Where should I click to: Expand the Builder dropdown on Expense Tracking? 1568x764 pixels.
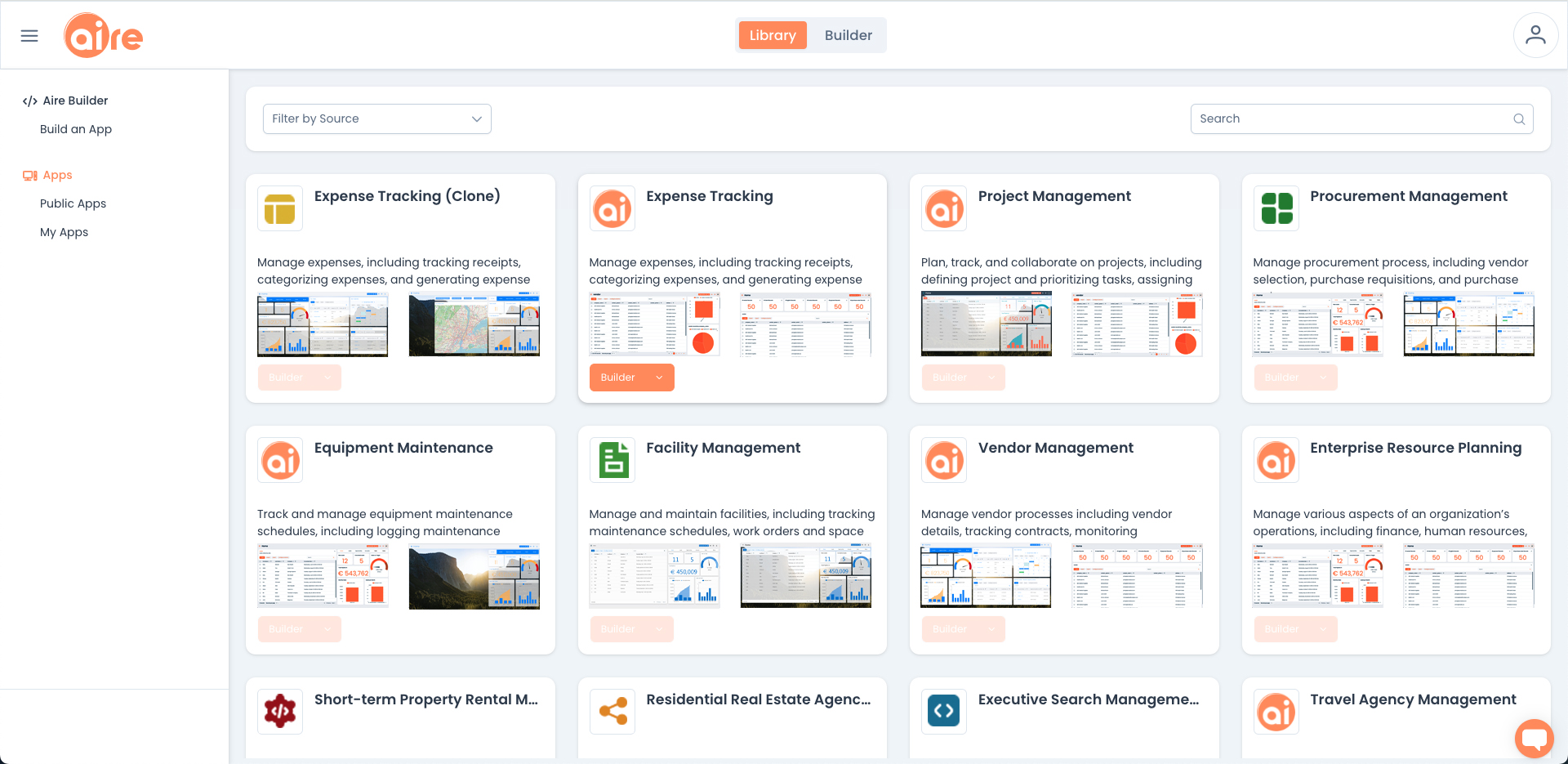(659, 377)
